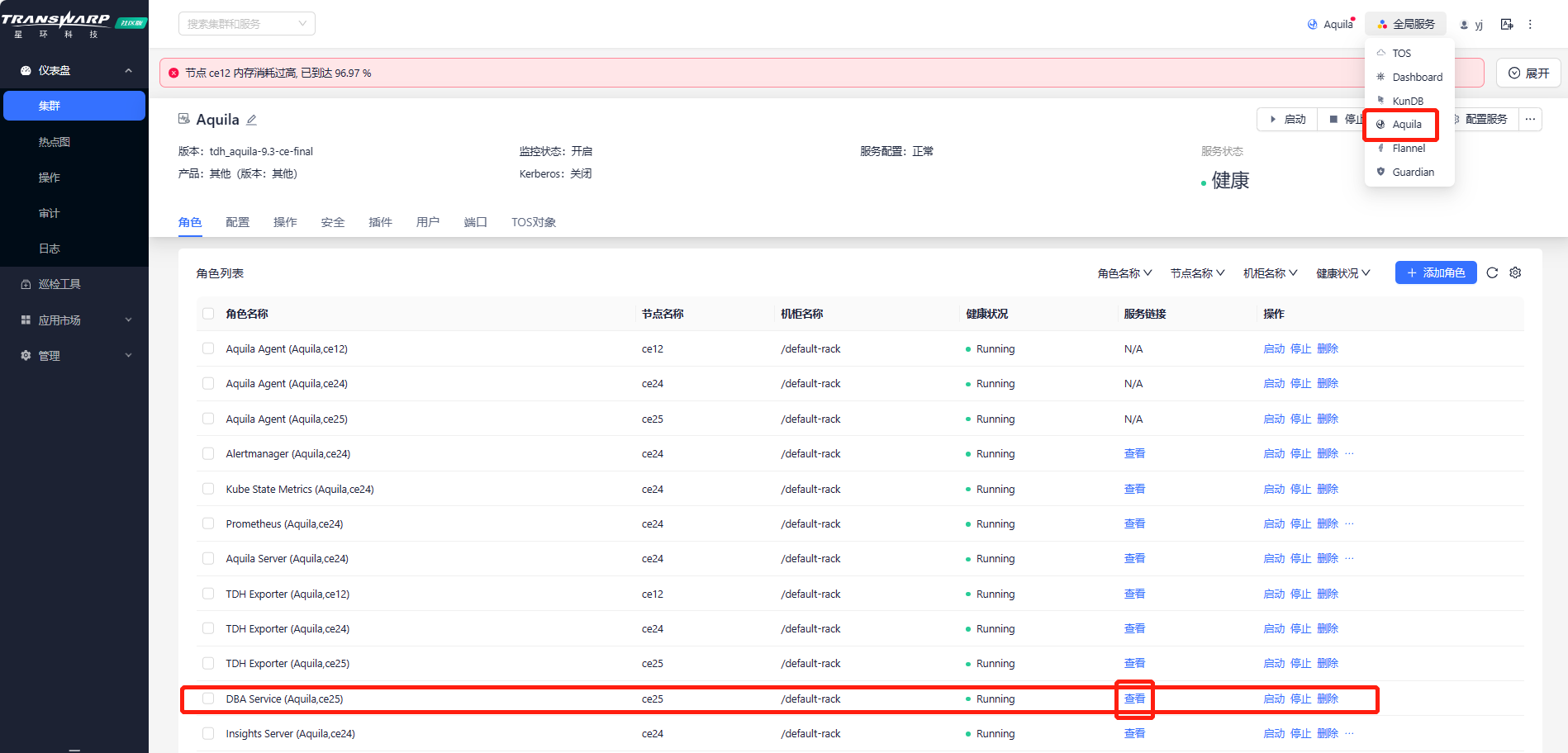
Task: Select Dashboard from global services menu
Action: tap(1409, 77)
